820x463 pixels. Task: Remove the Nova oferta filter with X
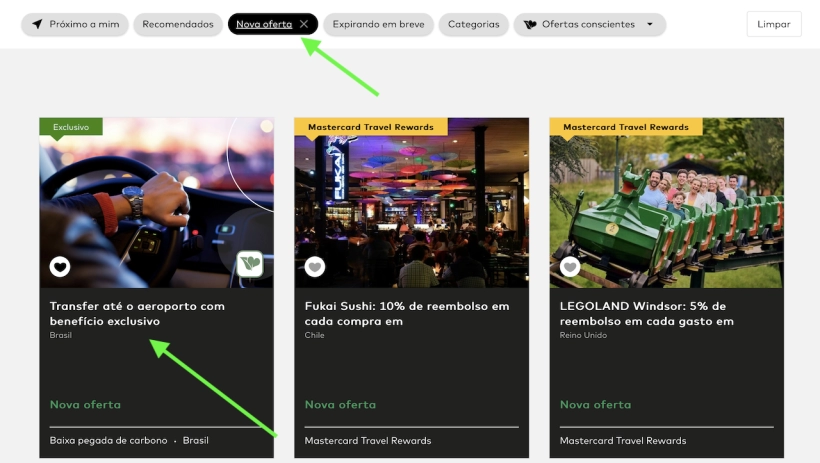[304, 24]
